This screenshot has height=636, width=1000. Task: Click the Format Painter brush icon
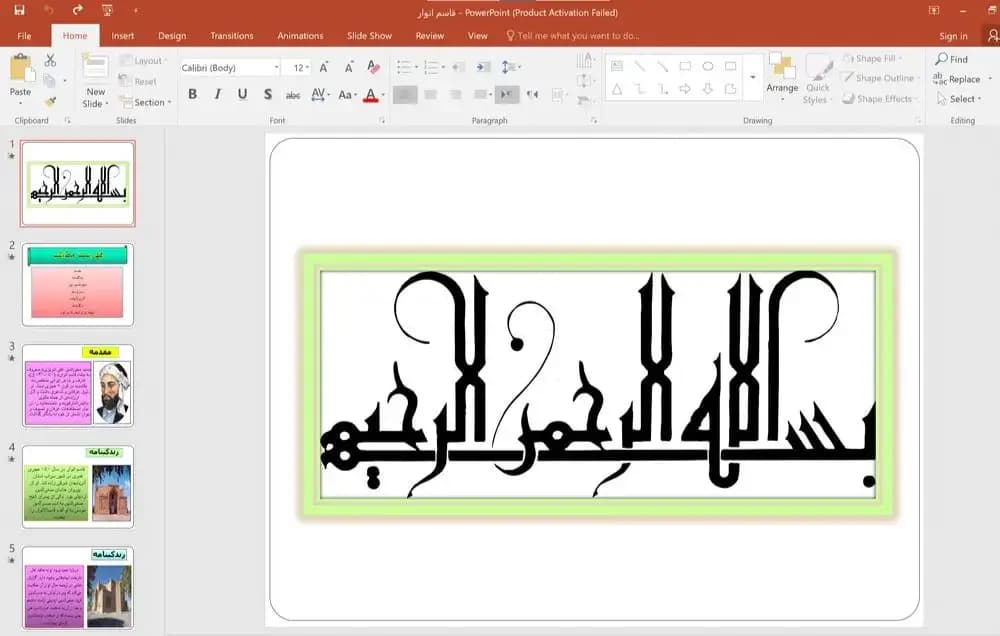[x=50, y=101]
